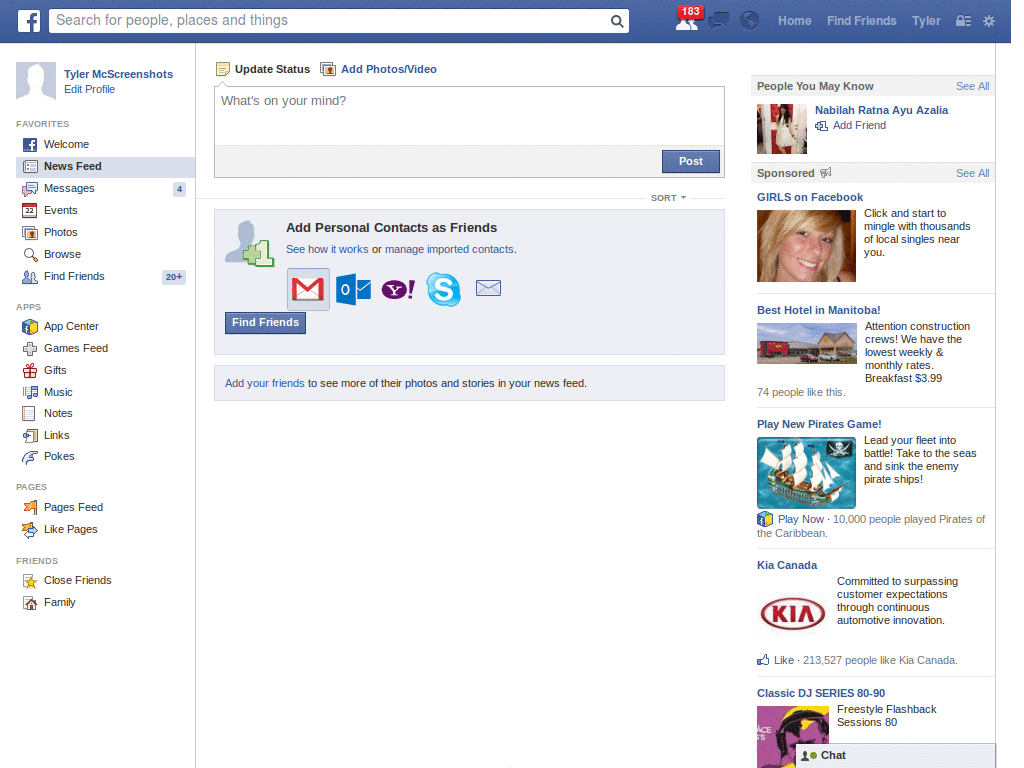Click Play Now for Pirates game
Image resolution: width=1024 pixels, height=768 pixels.
[x=801, y=519]
